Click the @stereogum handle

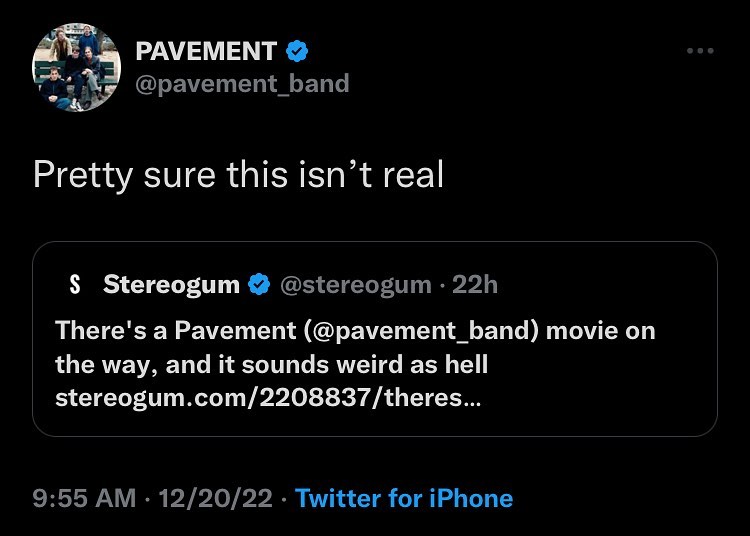[354, 285]
